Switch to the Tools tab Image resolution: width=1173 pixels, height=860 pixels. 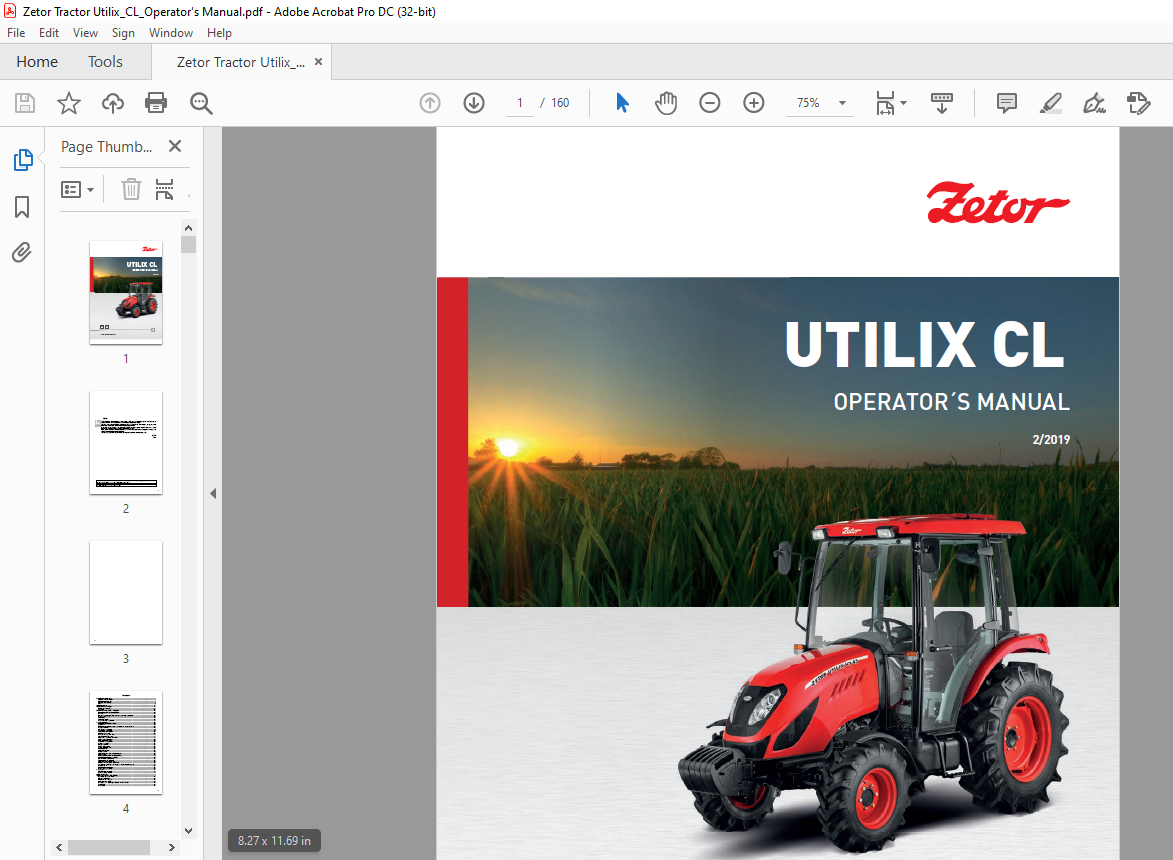[x=105, y=62]
